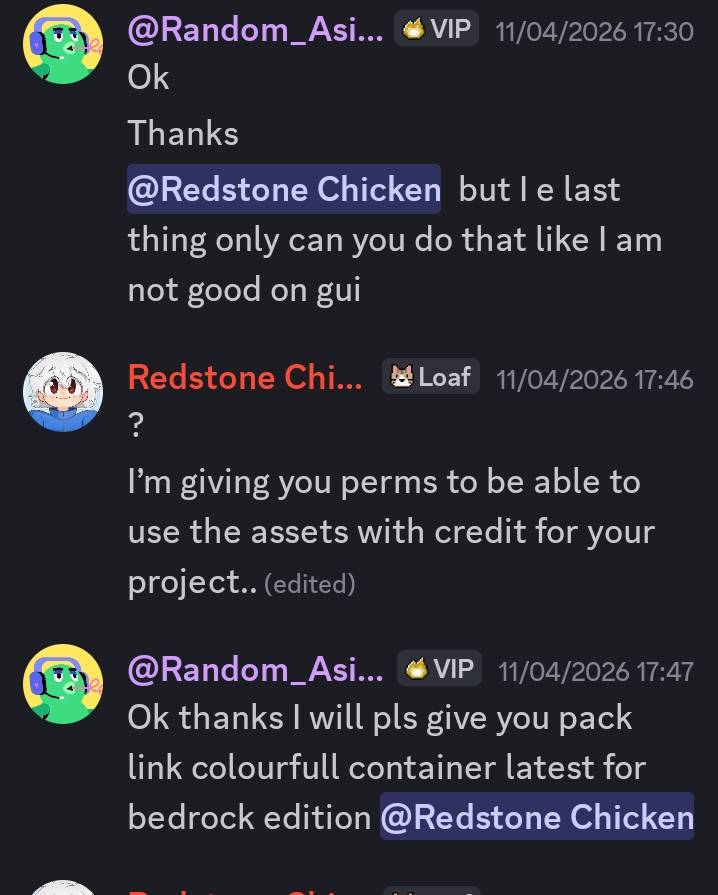Open the green avatar on the 17:30 message

point(63,44)
